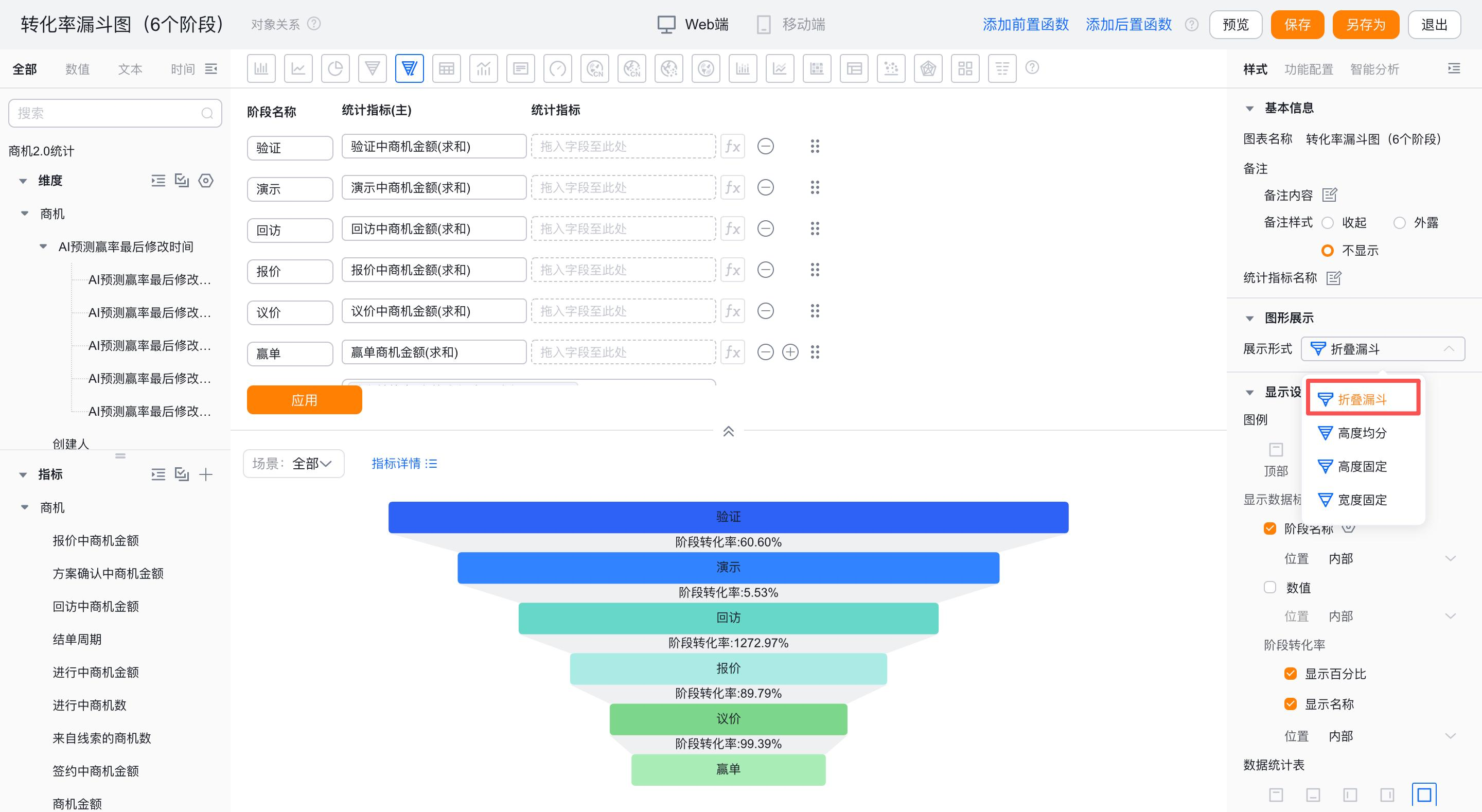Toggle the 显示百分比 checkbox
The width and height of the screenshot is (1482, 812).
(x=1291, y=673)
